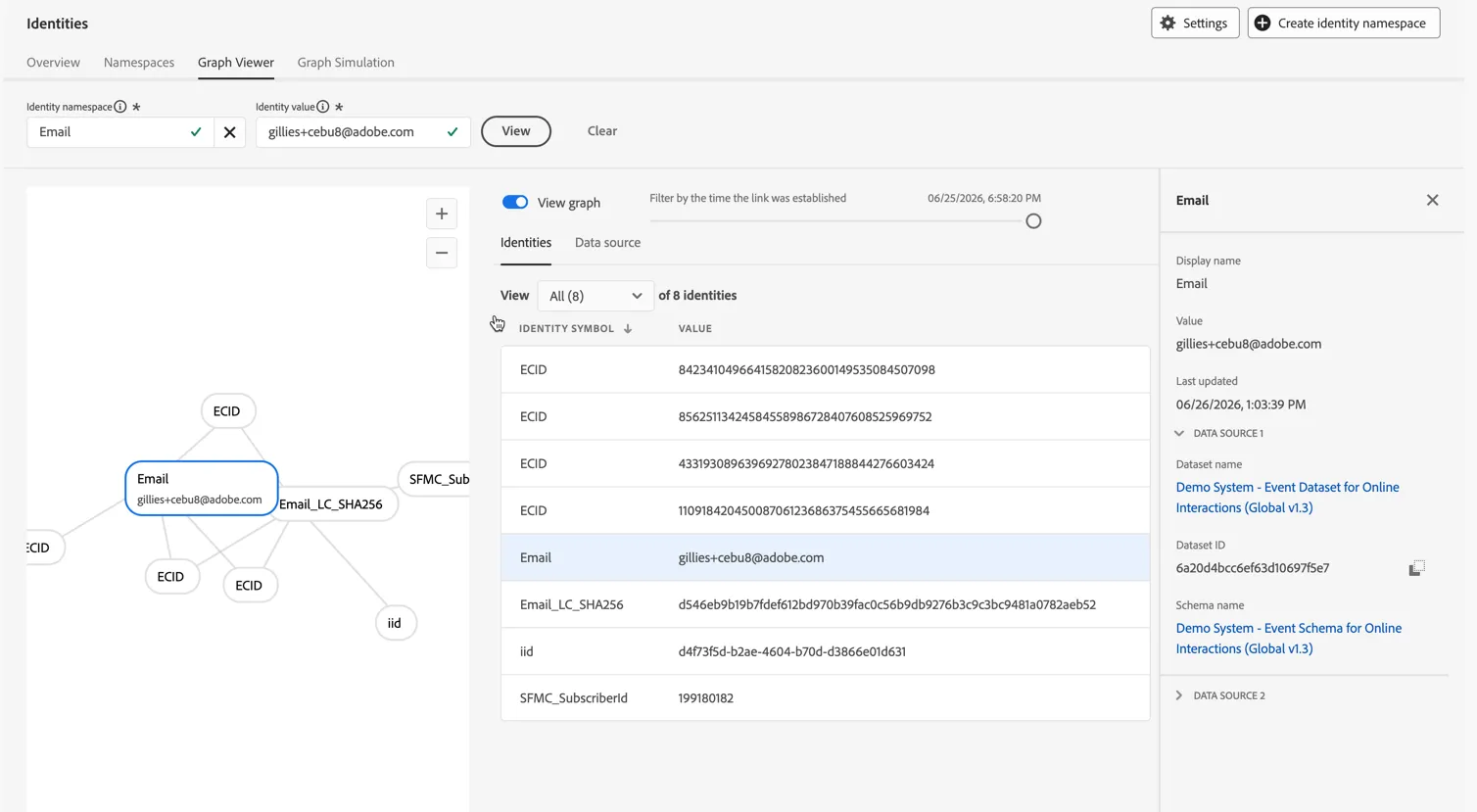Select the SFMC_SubscriberId row
The height and width of the screenshot is (812, 1477).
pos(825,698)
